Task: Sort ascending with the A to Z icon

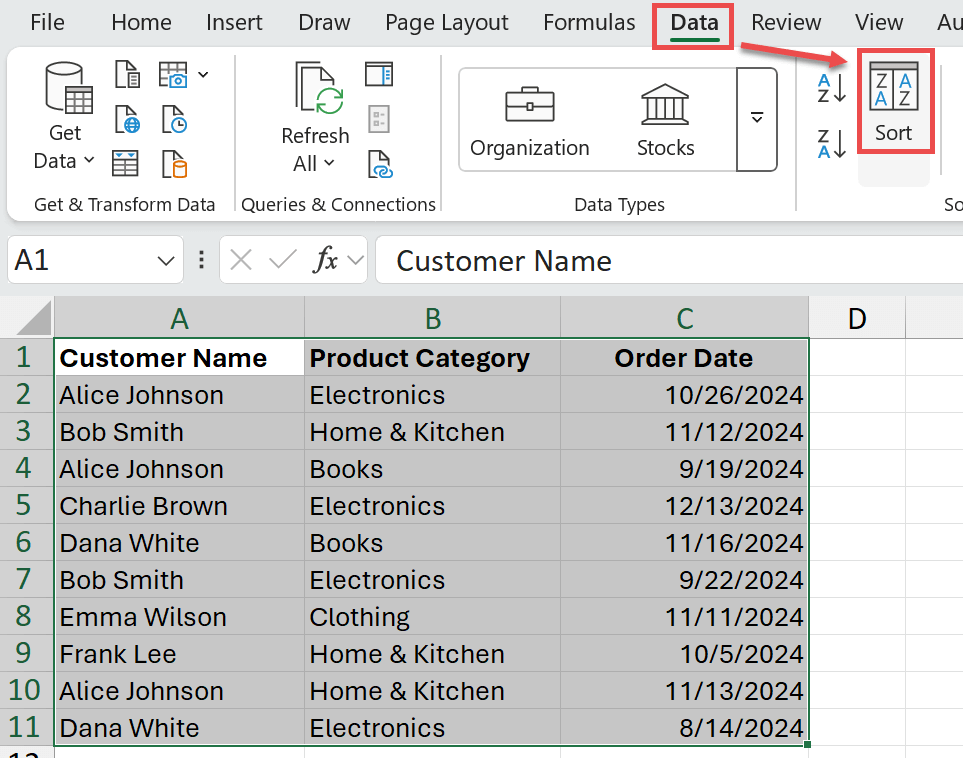Action: coord(831,88)
